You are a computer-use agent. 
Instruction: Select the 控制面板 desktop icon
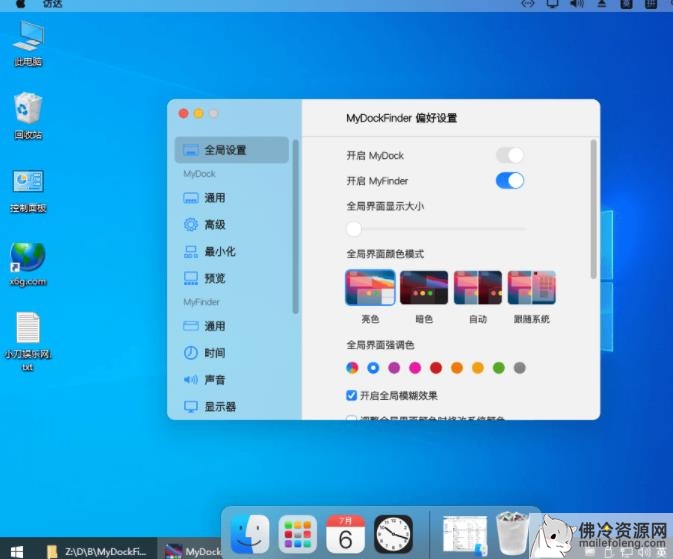pyautogui.click(x=28, y=190)
